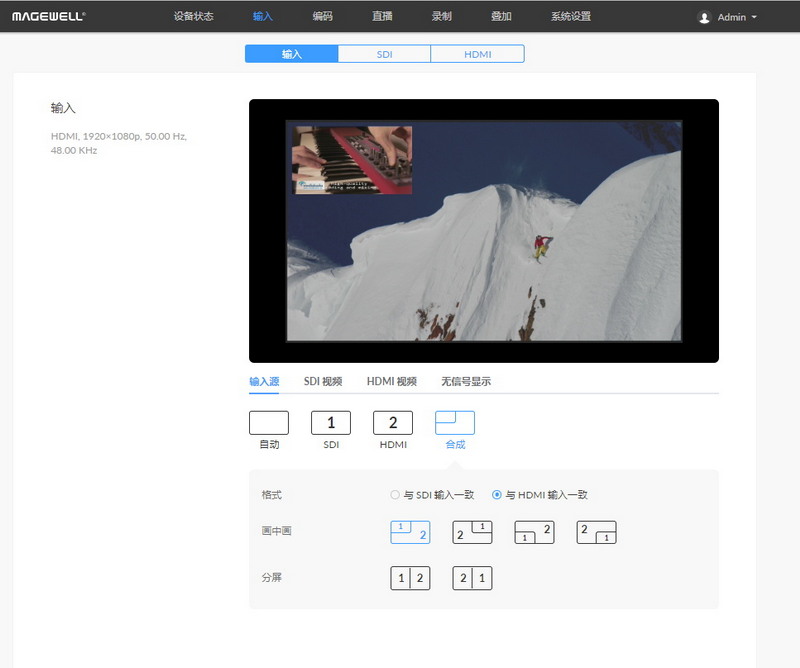Select the 自动 (auto) input source icon
This screenshot has width=800, height=668.
coord(268,423)
